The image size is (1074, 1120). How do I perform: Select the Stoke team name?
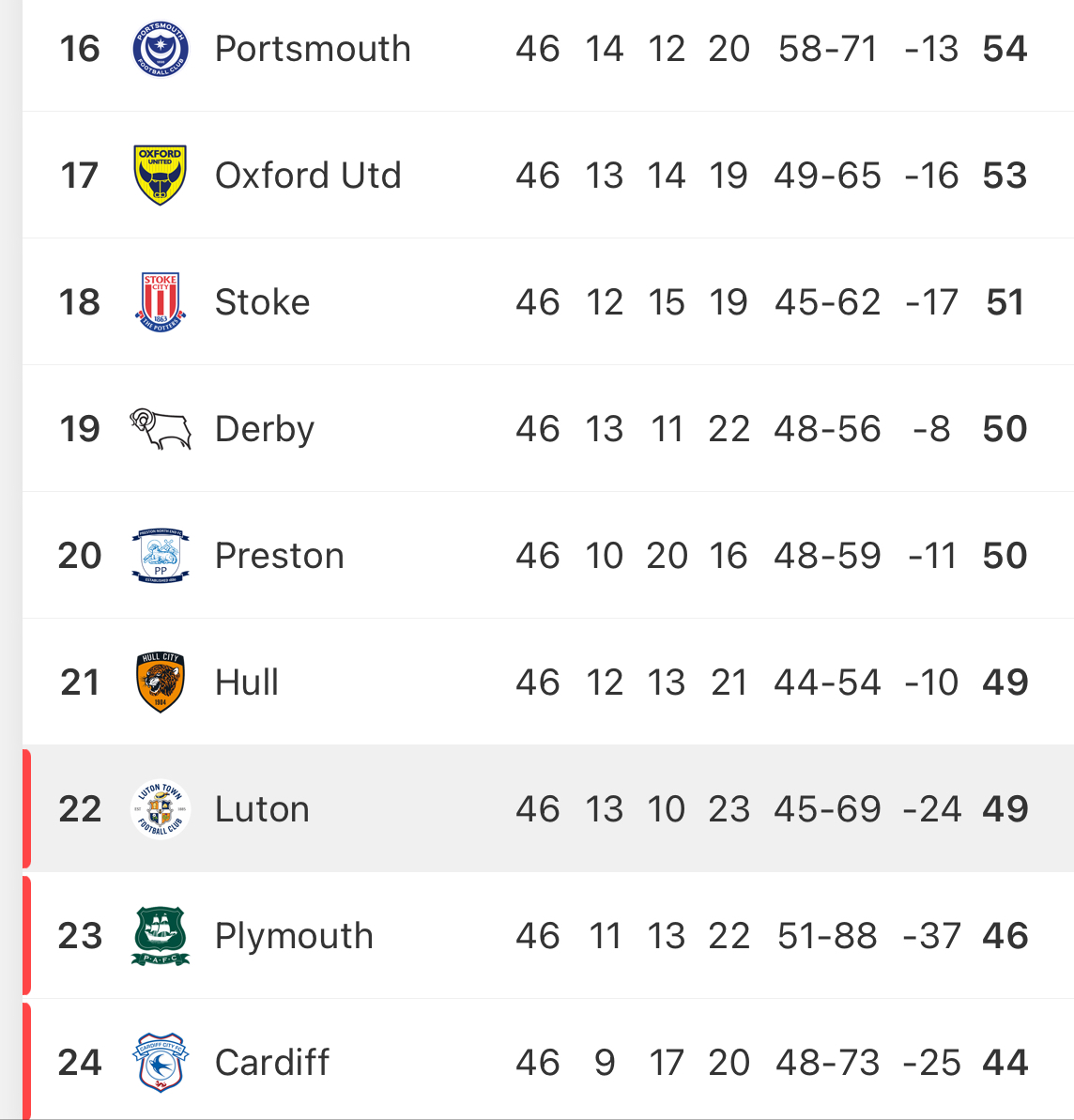click(x=262, y=302)
